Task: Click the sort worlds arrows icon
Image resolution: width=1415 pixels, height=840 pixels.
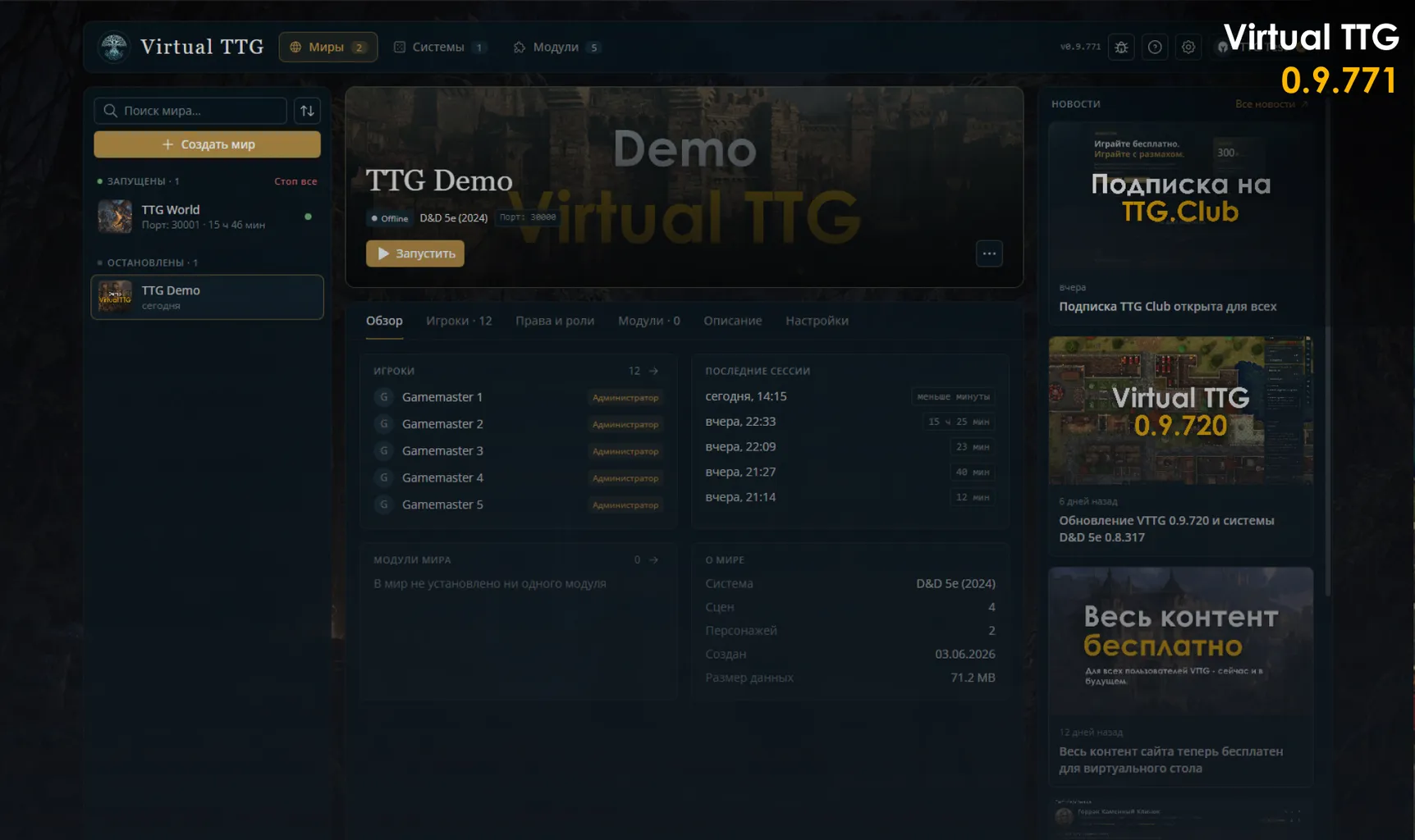Action: coord(307,111)
